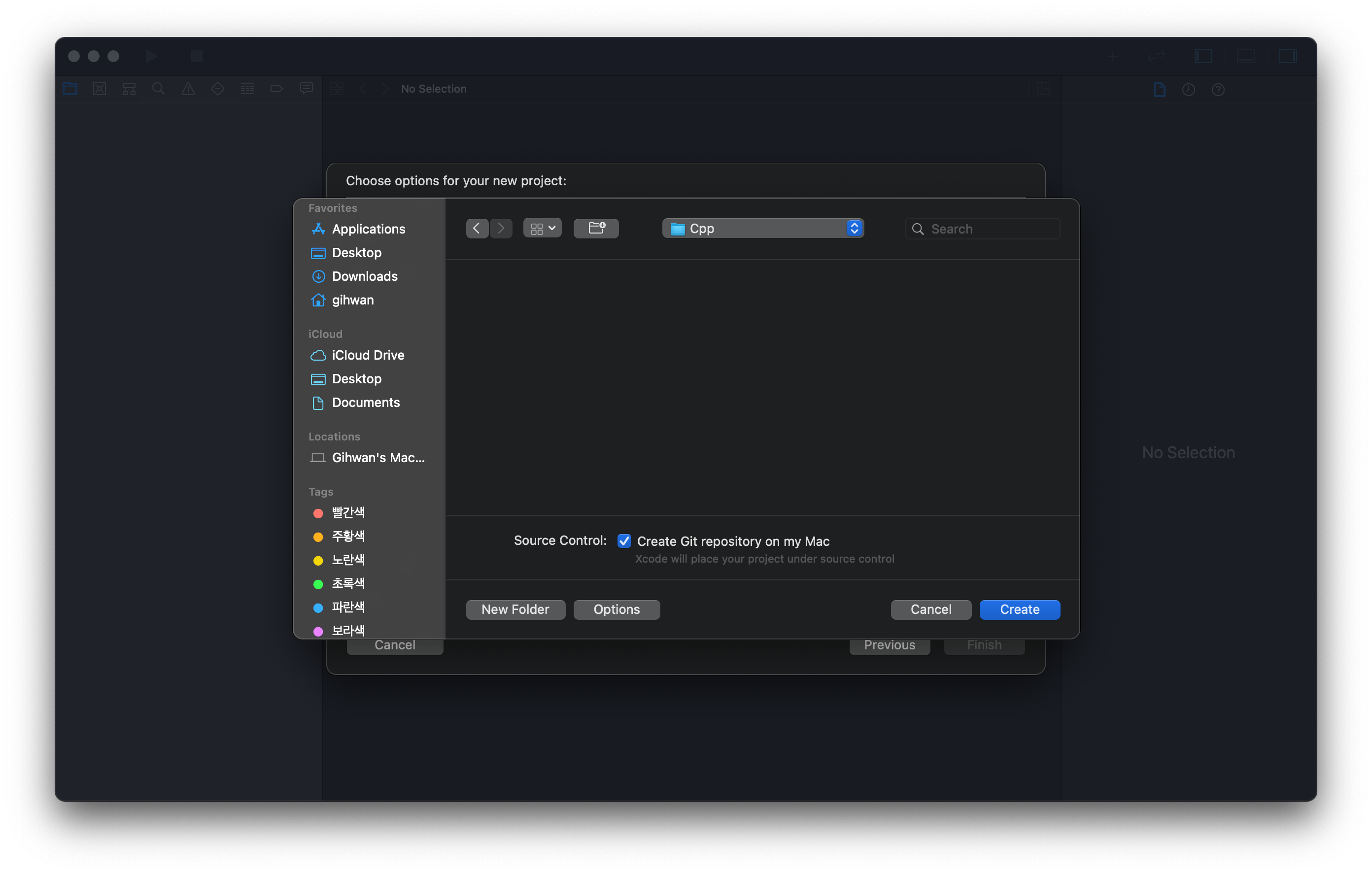Click the Search input field
The width and height of the screenshot is (1372, 874).
click(984, 228)
